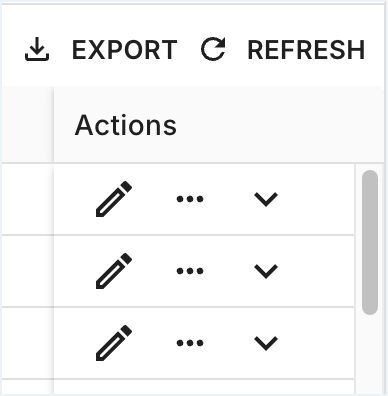This screenshot has width=388, height=396.
Task: Open the edit pencil on the third row
Action: [114, 343]
